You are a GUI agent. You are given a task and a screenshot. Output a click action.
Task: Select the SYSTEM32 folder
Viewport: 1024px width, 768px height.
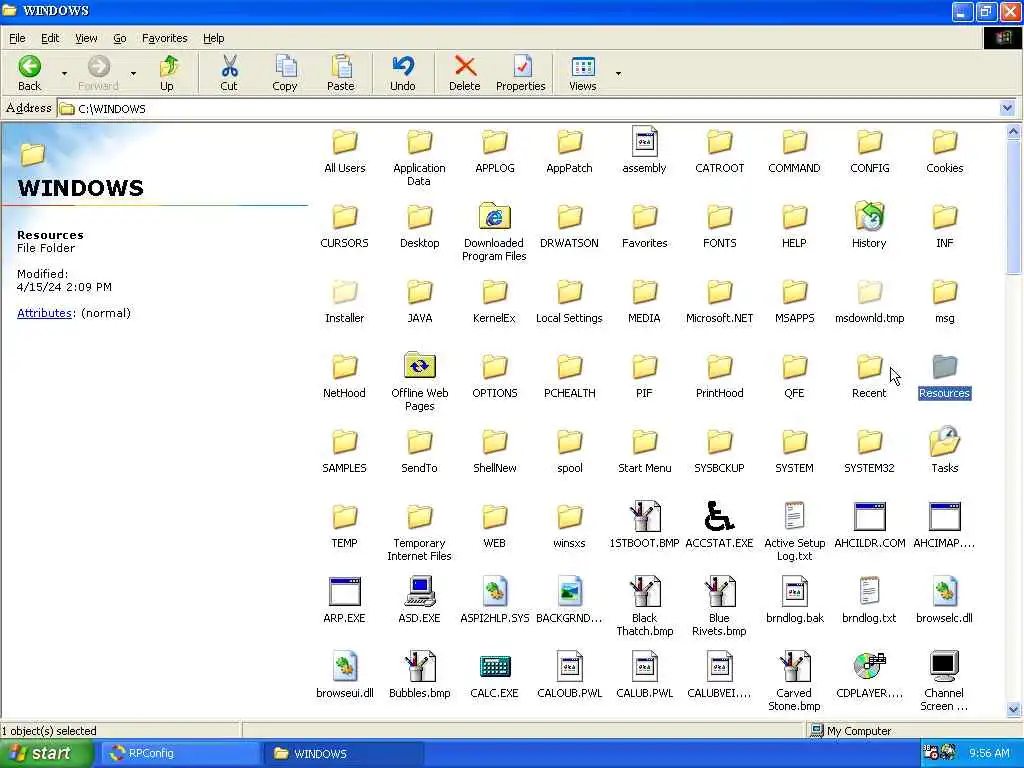pyautogui.click(x=869, y=449)
